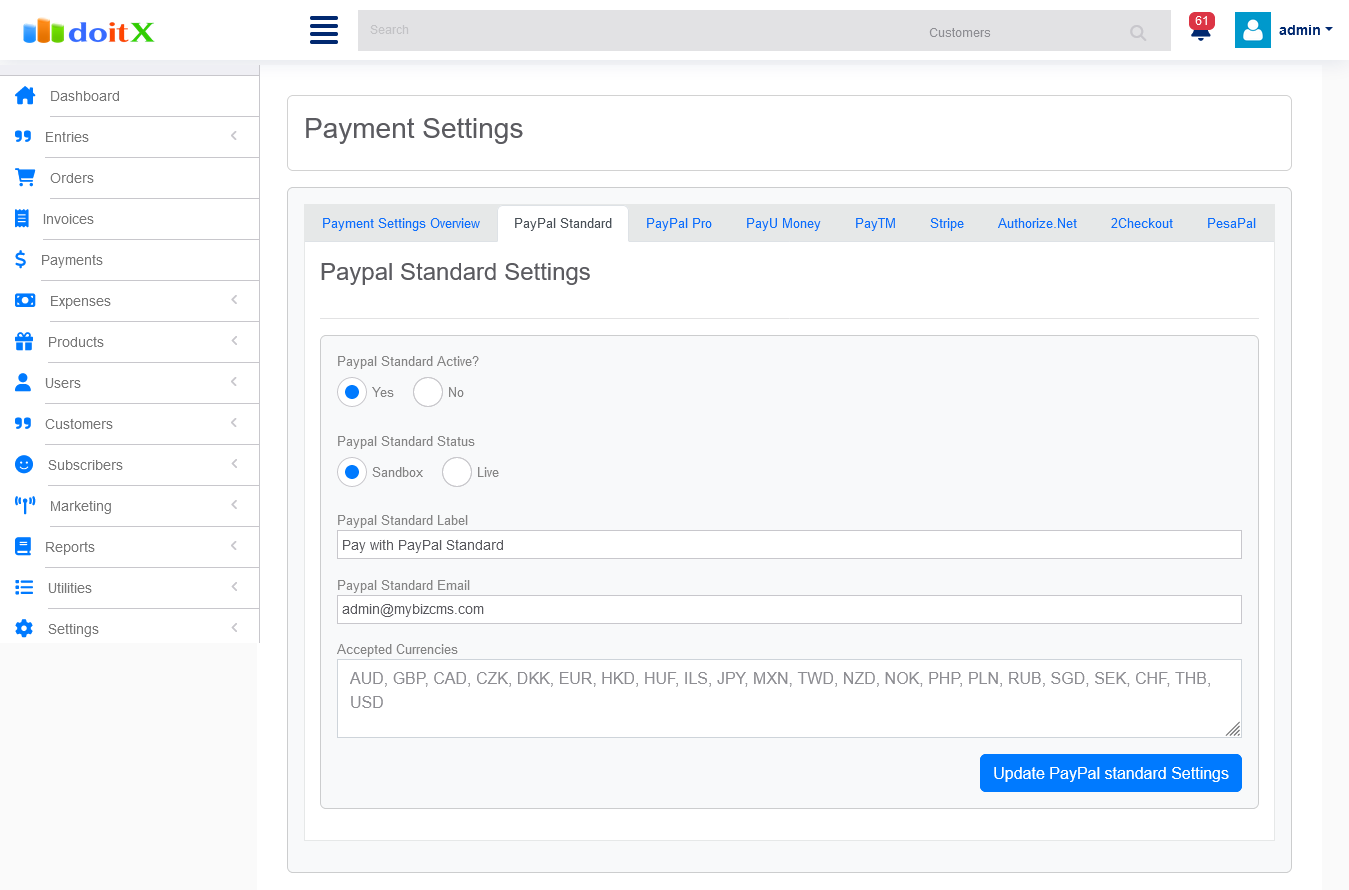Screen dimensions: 1349x890
Task: Open the Stripe settings tab
Action: pos(947,224)
